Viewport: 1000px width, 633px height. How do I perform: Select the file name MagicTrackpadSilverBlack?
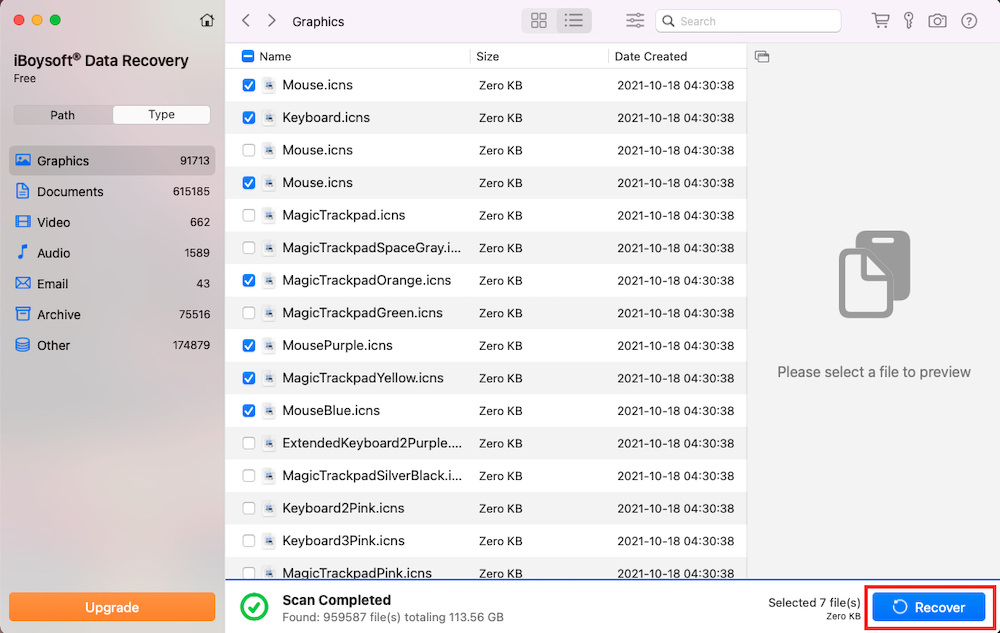click(372, 476)
